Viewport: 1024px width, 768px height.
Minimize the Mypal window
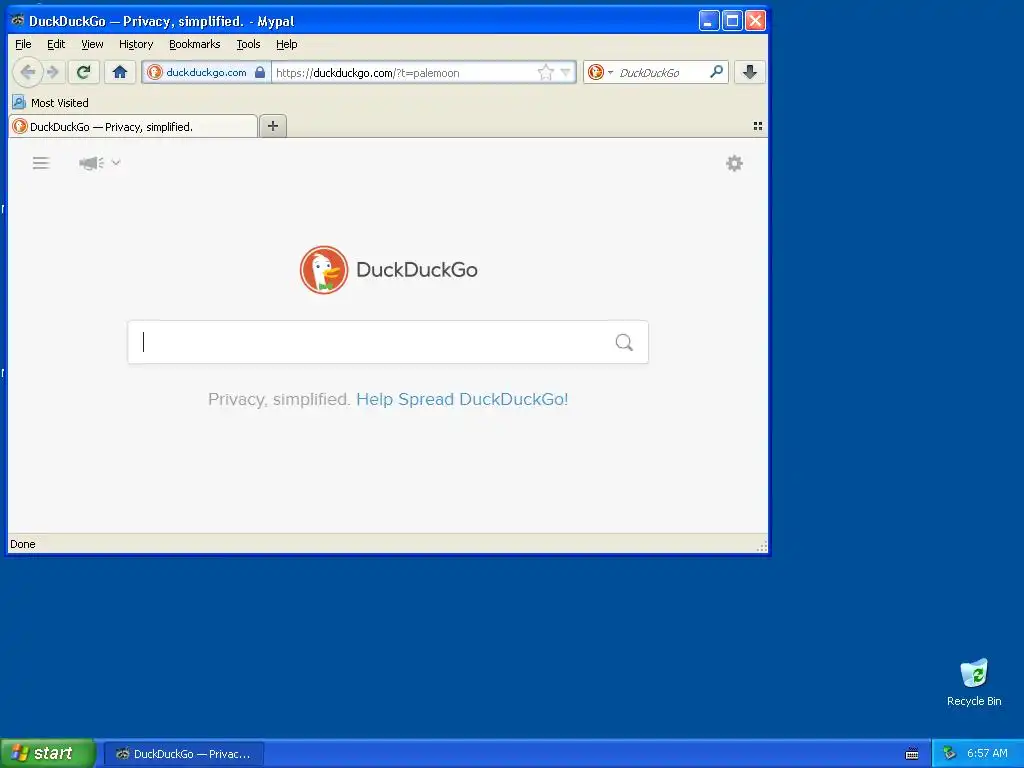pos(709,20)
